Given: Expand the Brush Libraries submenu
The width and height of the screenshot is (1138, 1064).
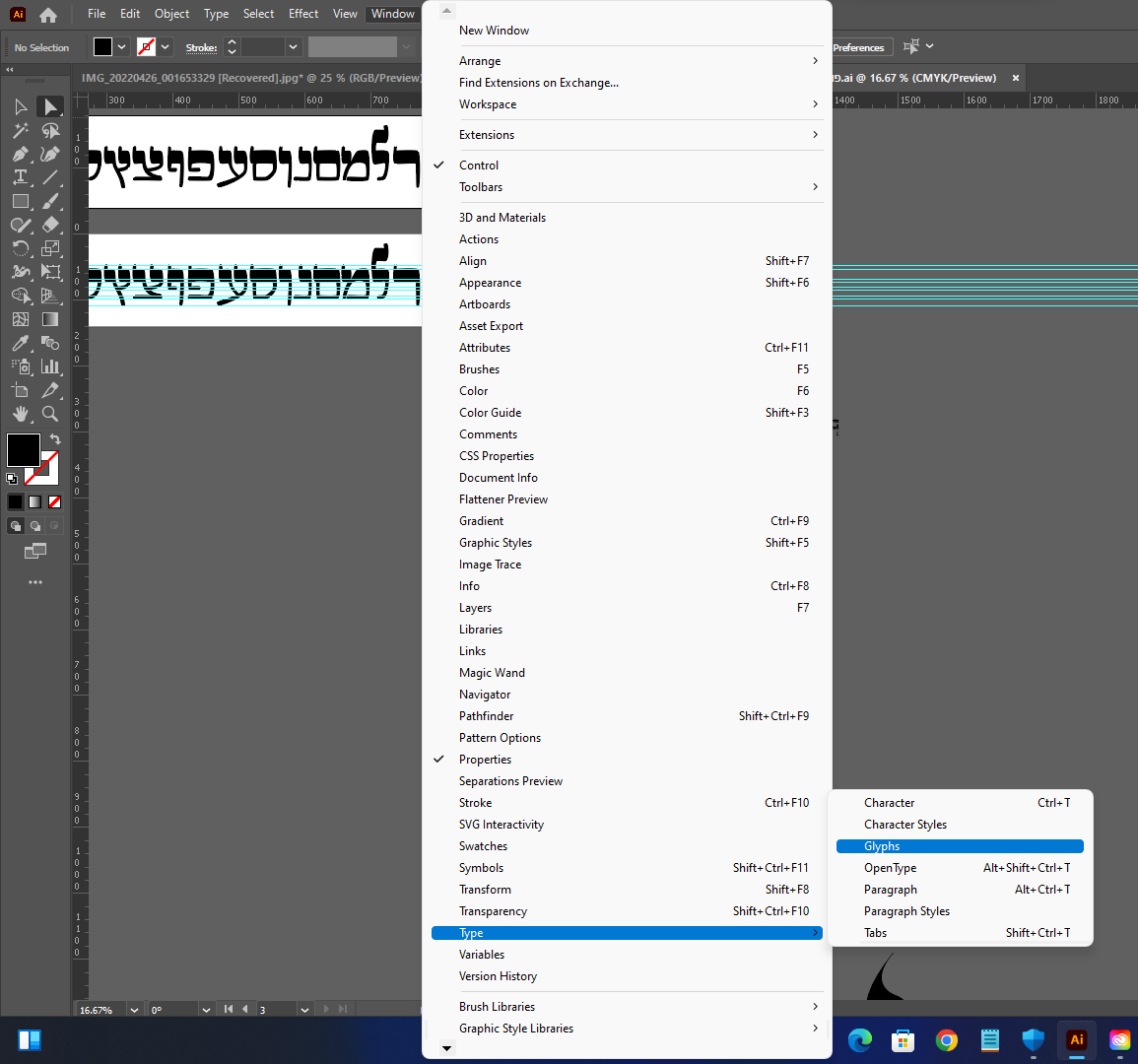Looking at the screenshot, I should coord(627,1007).
